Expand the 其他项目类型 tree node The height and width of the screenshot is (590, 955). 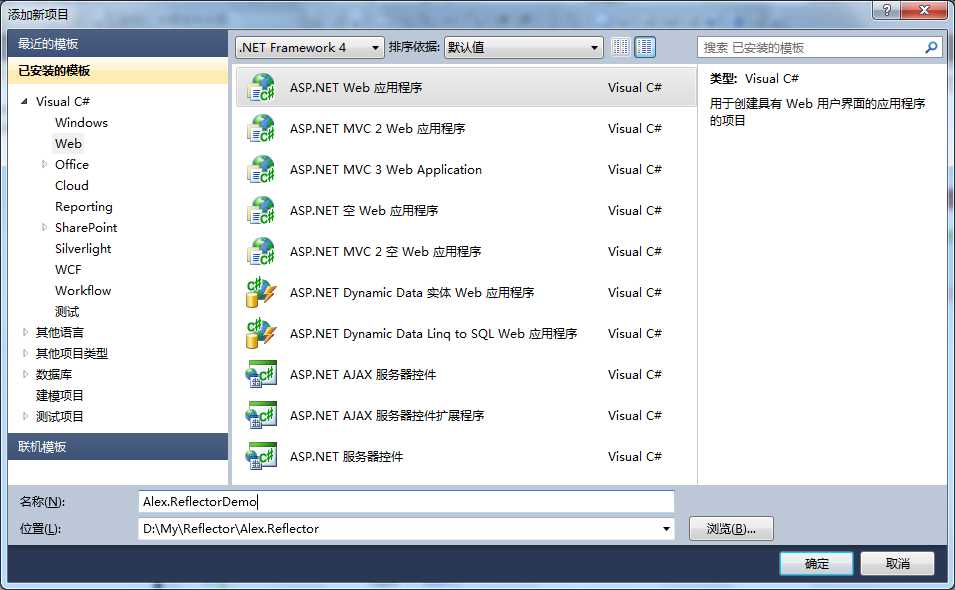point(25,353)
